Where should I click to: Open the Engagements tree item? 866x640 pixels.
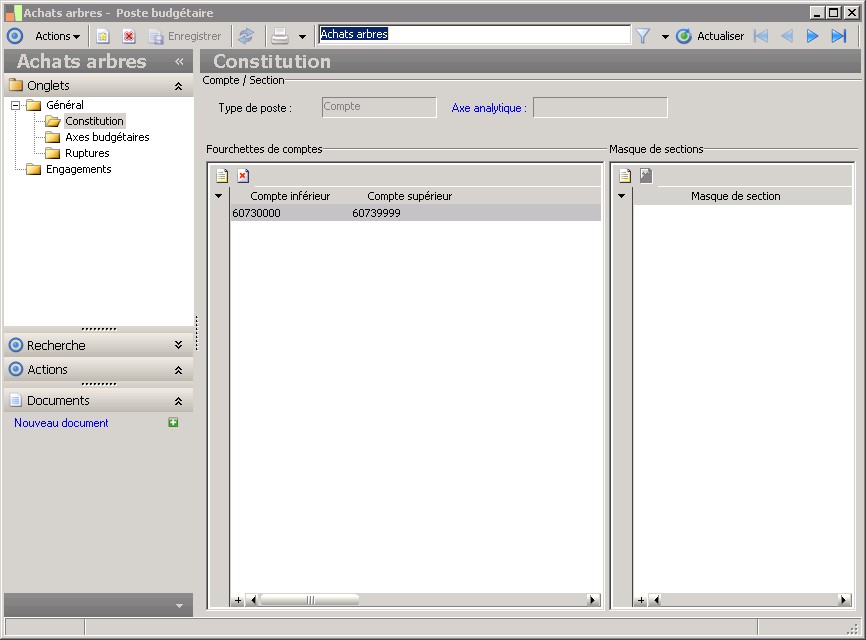[78, 169]
